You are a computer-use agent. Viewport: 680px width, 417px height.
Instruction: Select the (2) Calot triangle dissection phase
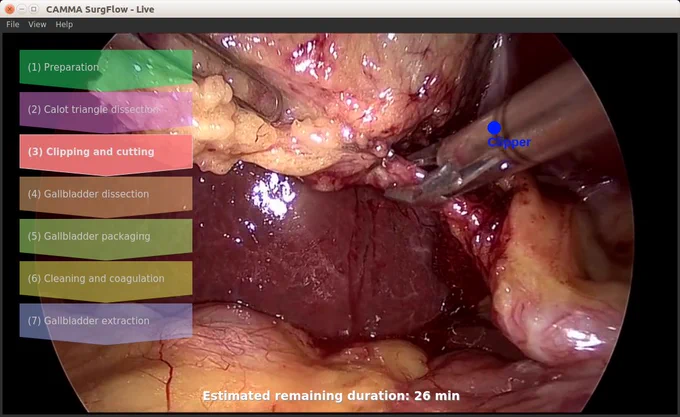pos(106,112)
